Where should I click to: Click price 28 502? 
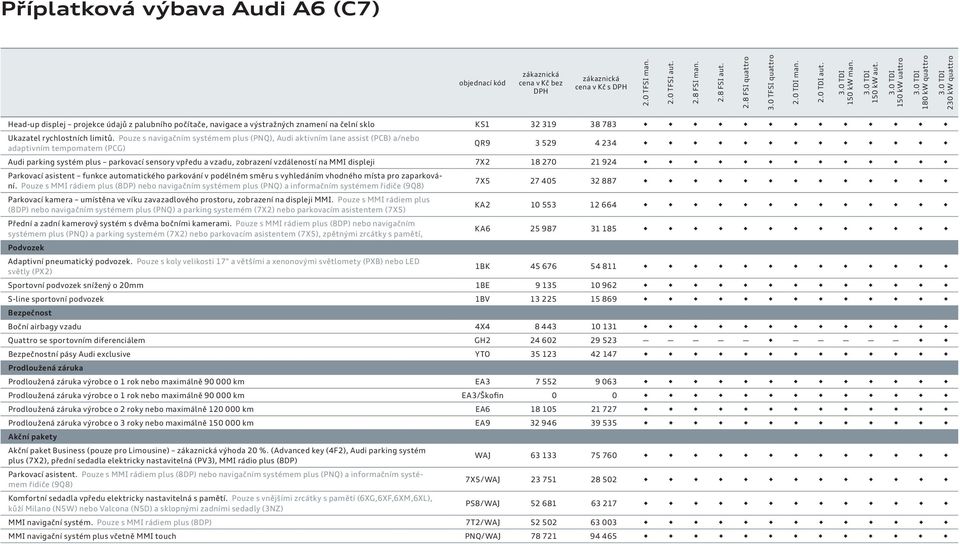[x=603, y=480]
